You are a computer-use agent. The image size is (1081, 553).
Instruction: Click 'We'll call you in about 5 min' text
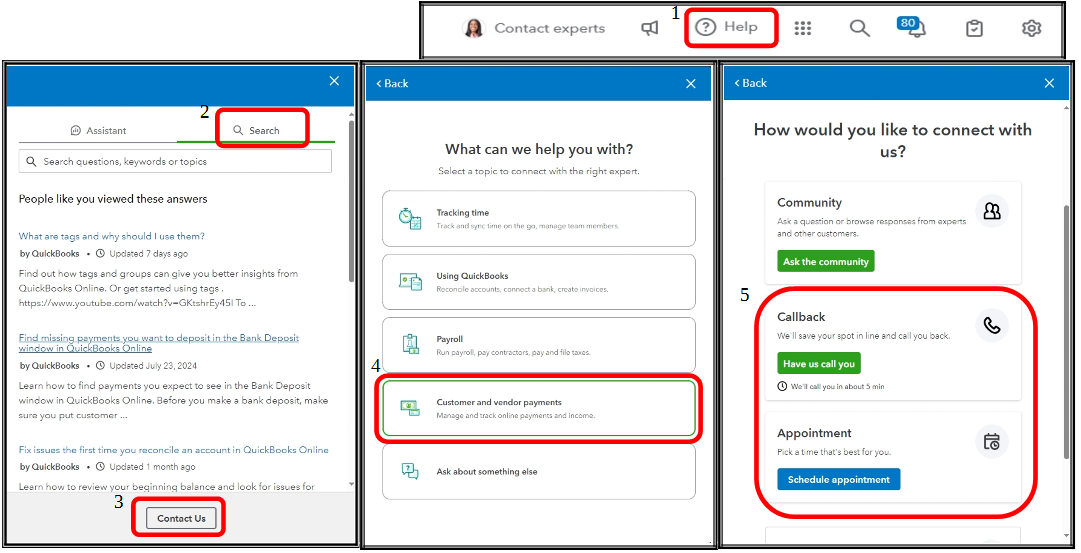[837, 387]
